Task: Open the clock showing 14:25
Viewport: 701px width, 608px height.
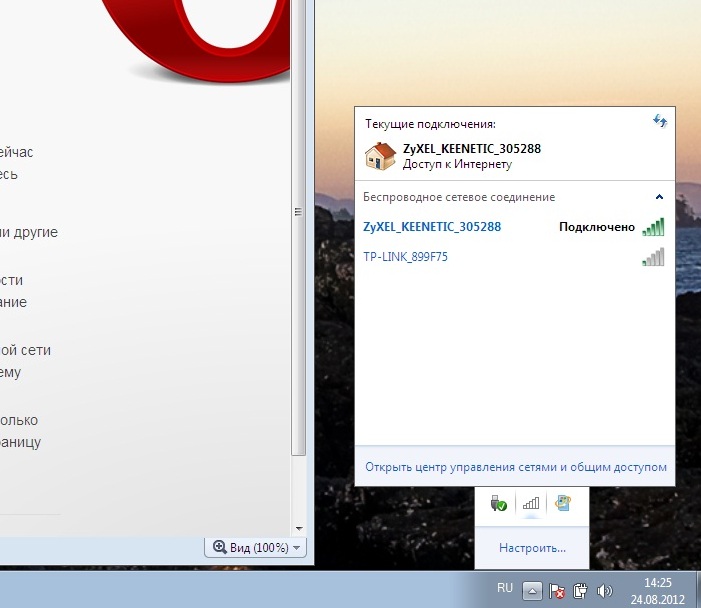Action: coord(658,591)
